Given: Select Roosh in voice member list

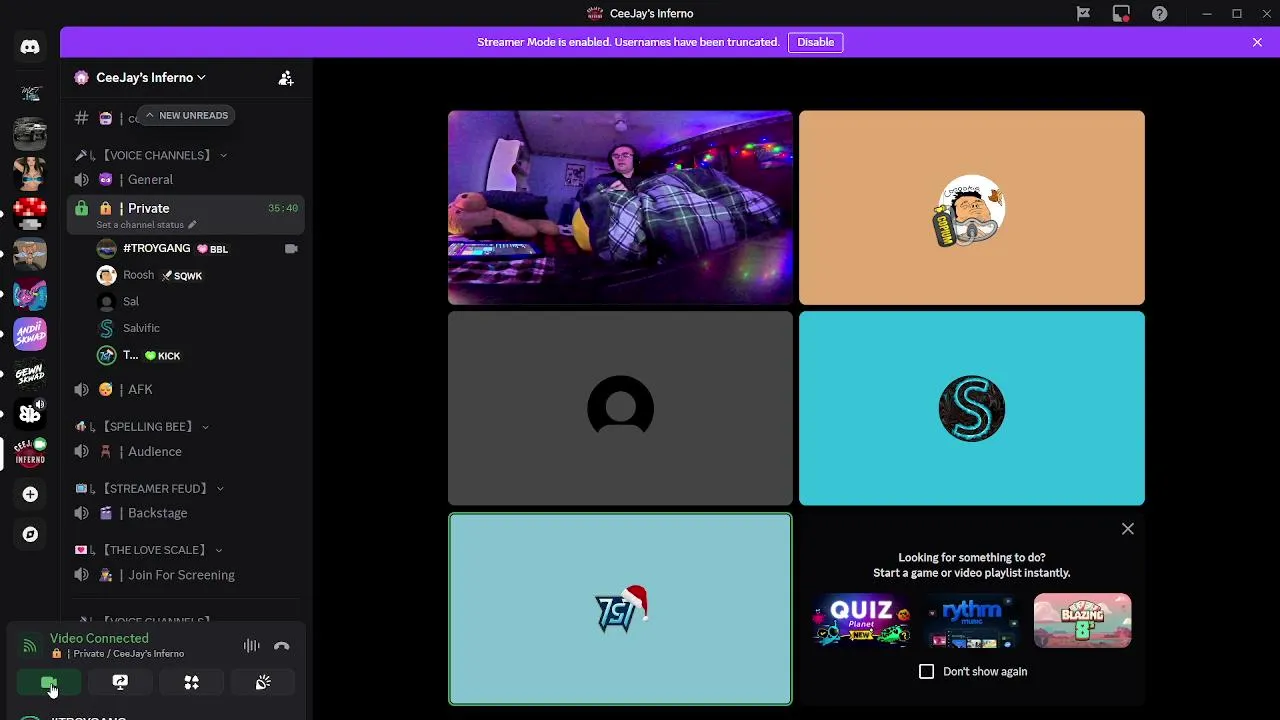Looking at the screenshot, I should (x=197, y=275).
